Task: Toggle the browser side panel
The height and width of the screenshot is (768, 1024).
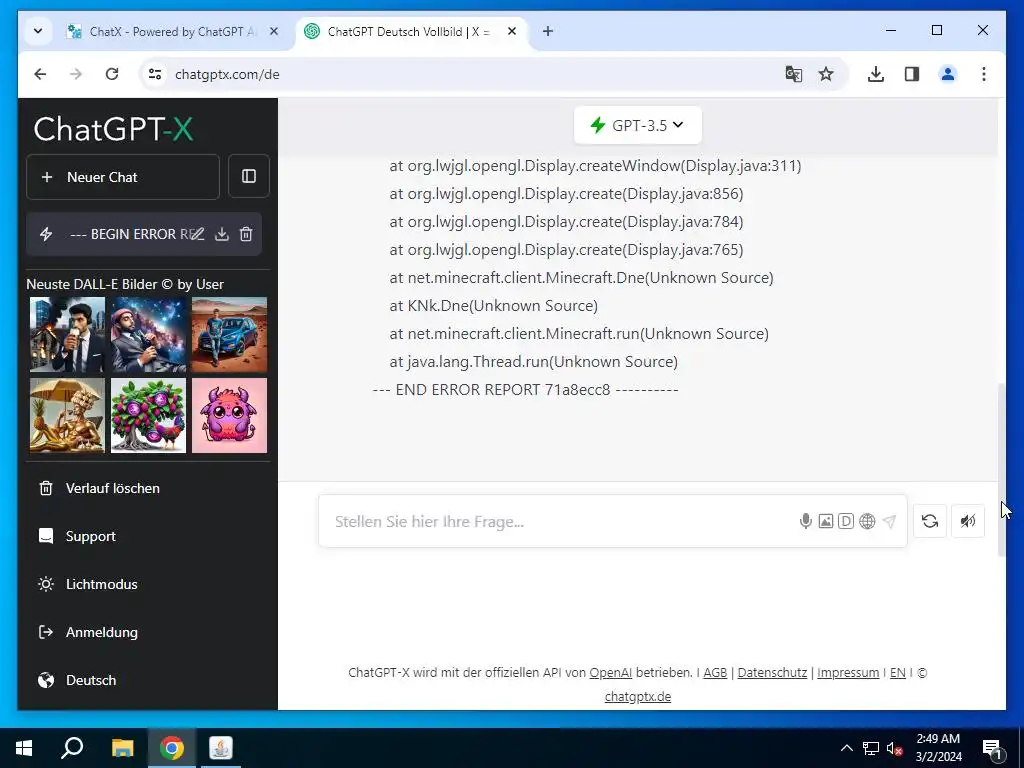Action: (912, 74)
